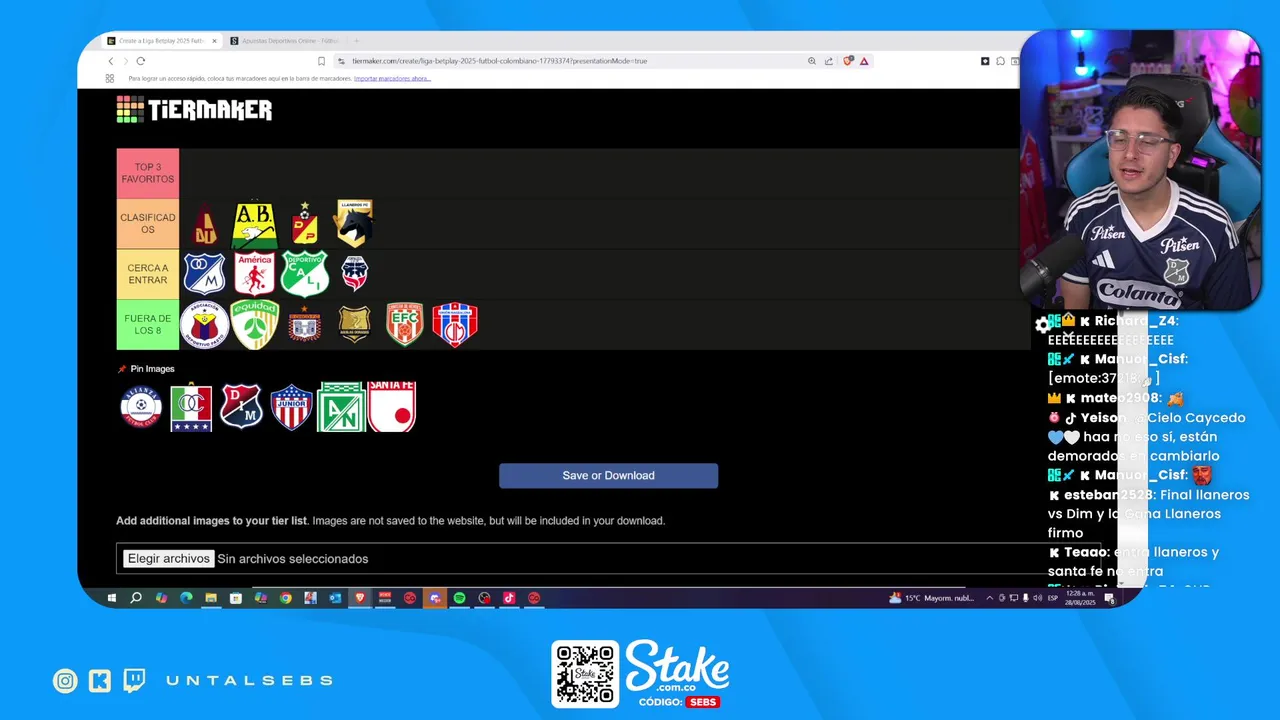Select the Junior crest in image pool
Viewport: 1280px width, 720px height.
coord(291,407)
